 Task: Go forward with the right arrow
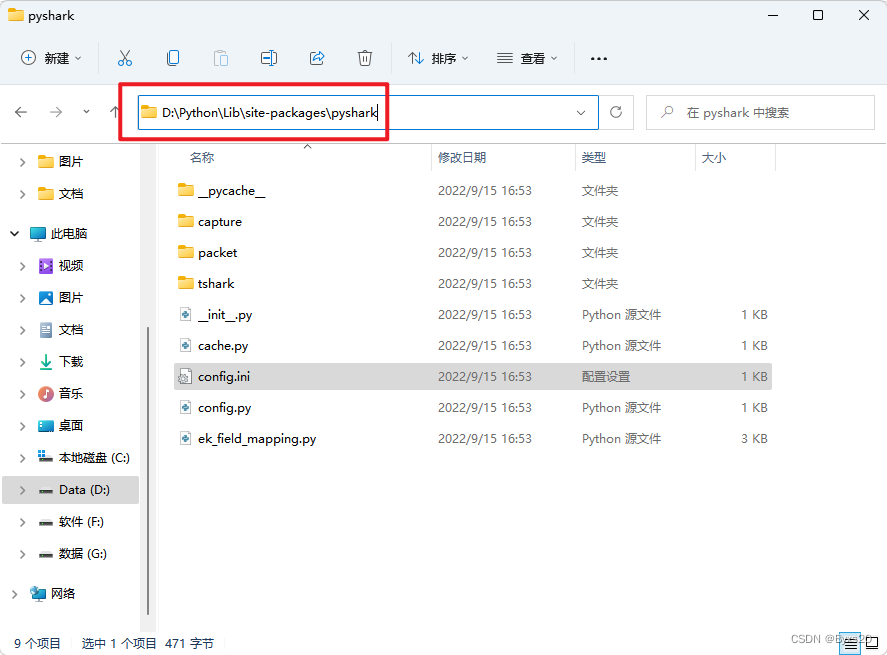pos(55,112)
